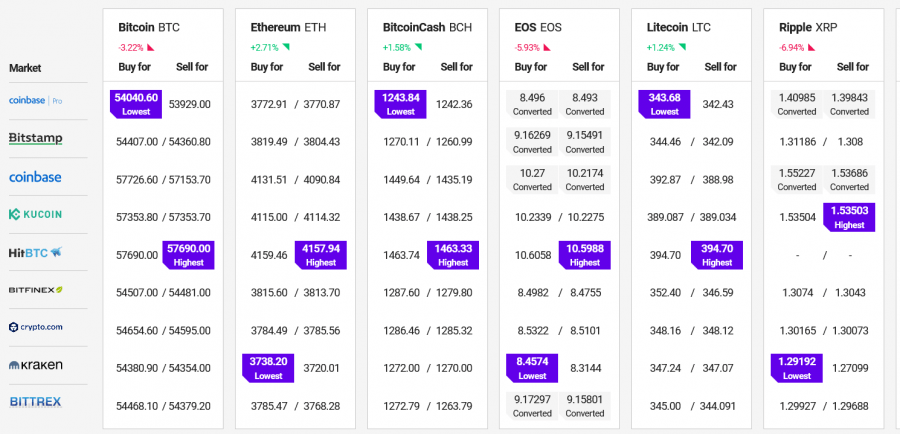This screenshot has height=434, width=900.
Task: Click Coinbase Ripple converted sell 1.53686
Action: (x=849, y=180)
